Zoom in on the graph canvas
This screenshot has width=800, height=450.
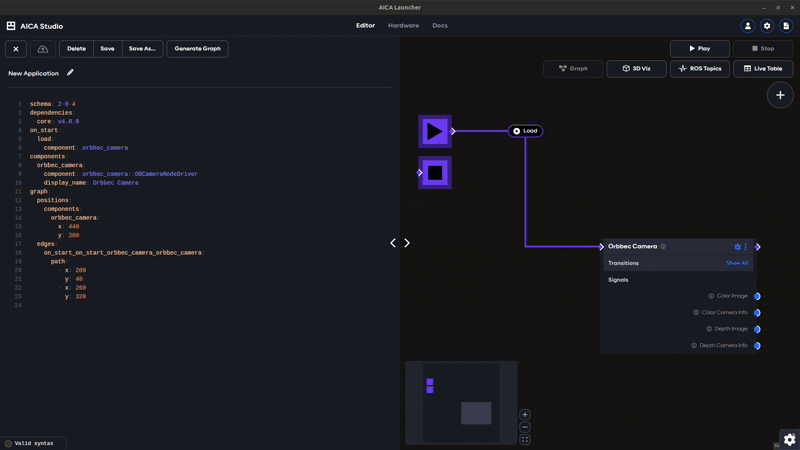pyautogui.click(x=524, y=415)
